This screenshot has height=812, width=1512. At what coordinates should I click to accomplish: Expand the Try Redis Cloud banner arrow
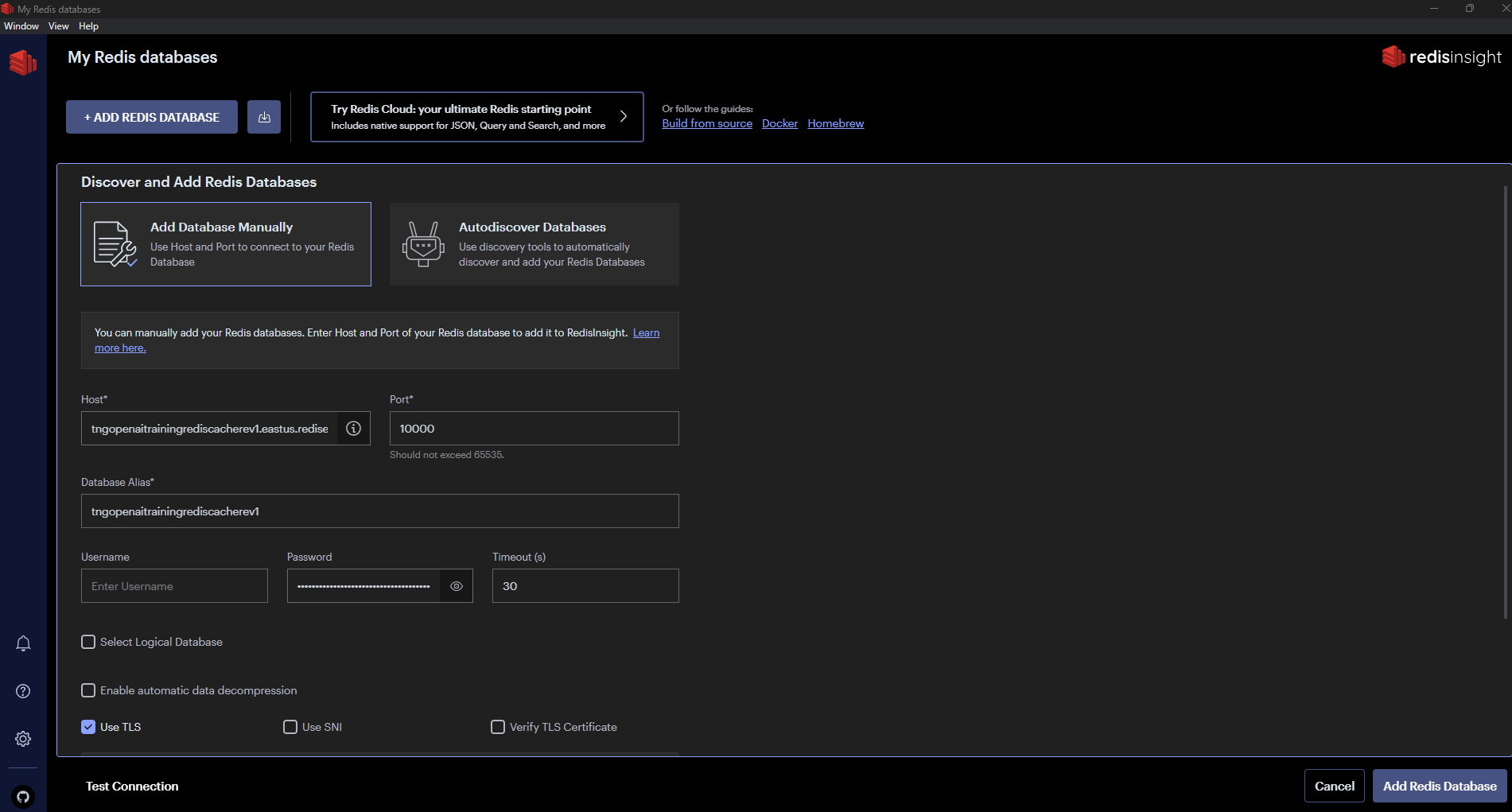pyautogui.click(x=623, y=116)
